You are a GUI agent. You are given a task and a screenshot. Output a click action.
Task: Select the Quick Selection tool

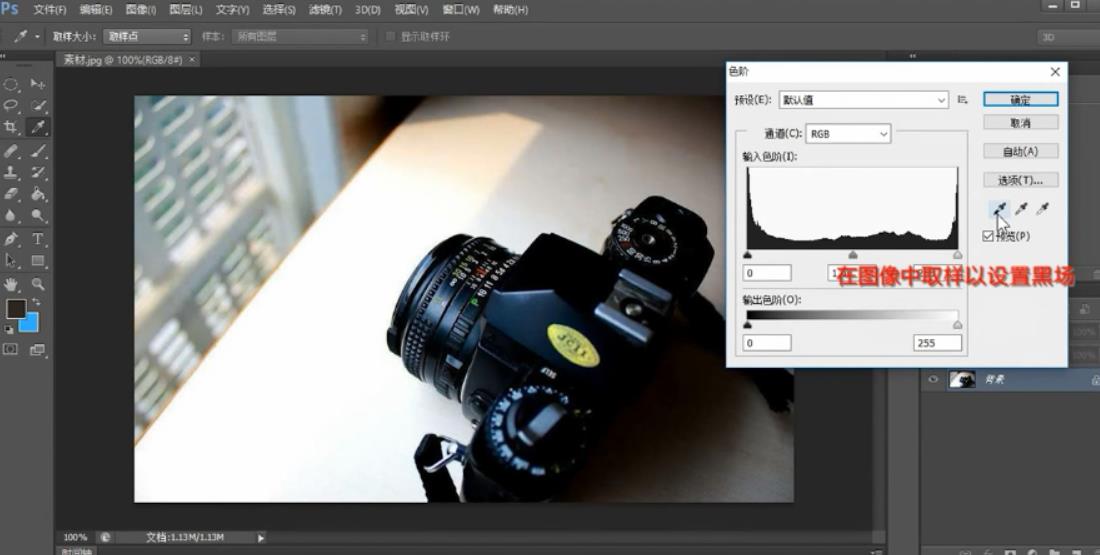(38, 106)
